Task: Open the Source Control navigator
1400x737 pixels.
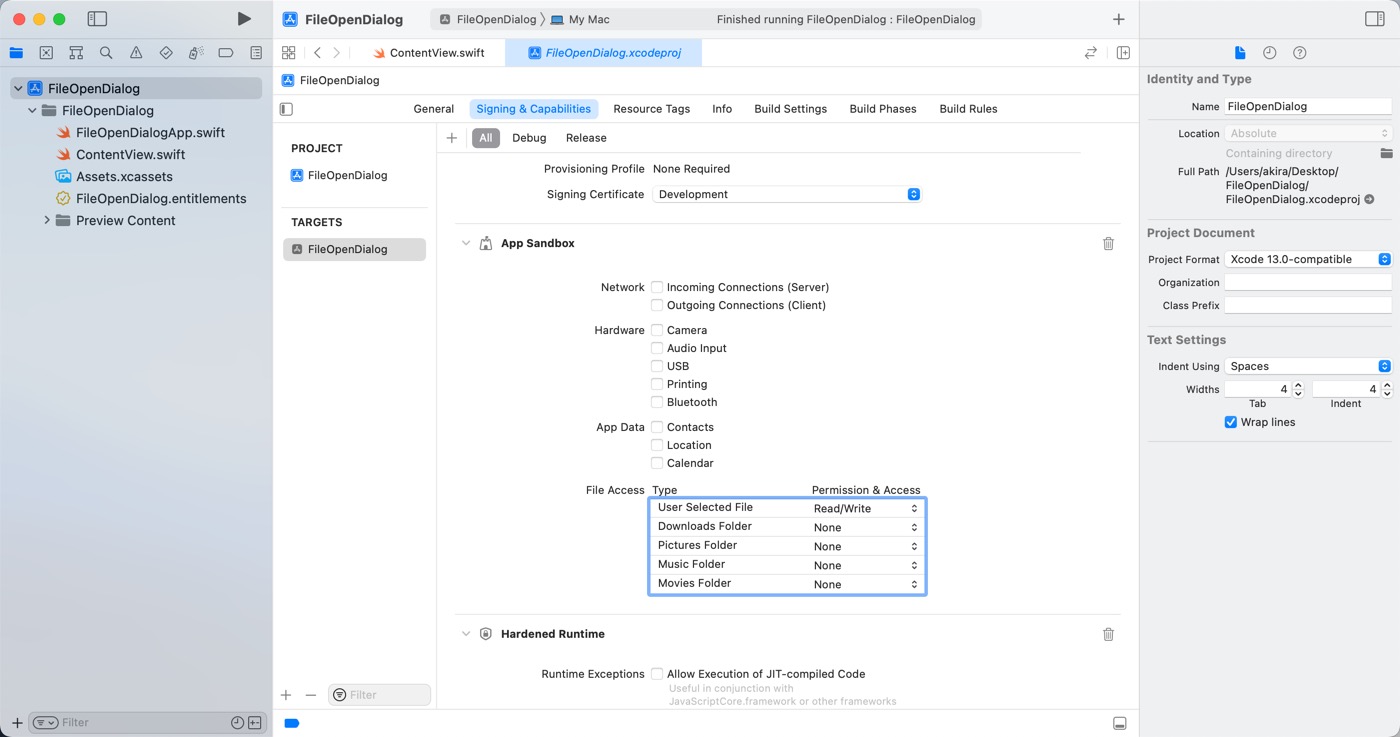Action: (x=46, y=53)
